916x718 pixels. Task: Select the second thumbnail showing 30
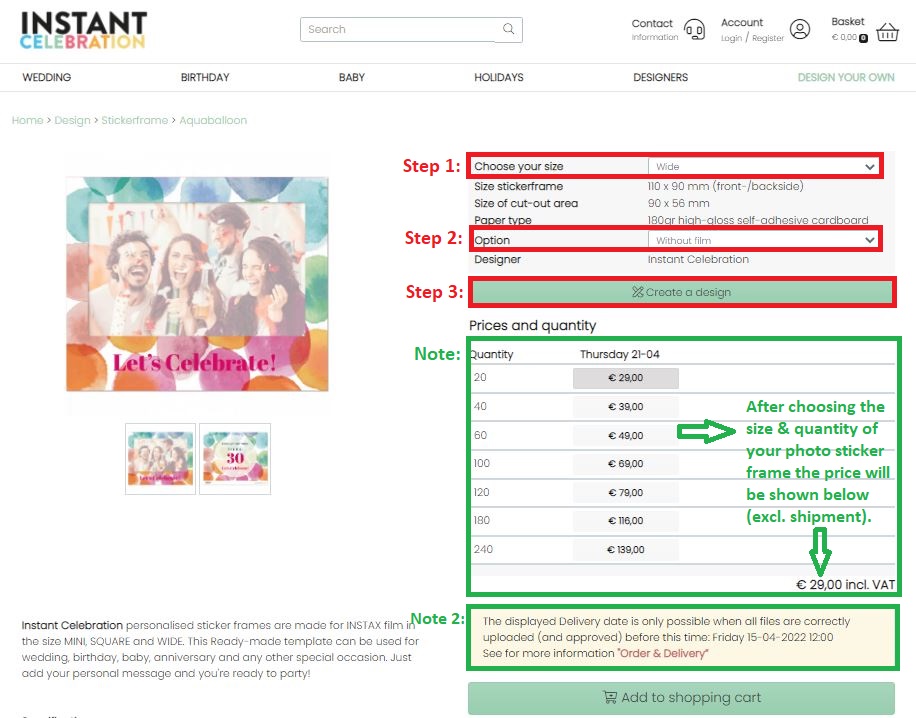pos(235,459)
